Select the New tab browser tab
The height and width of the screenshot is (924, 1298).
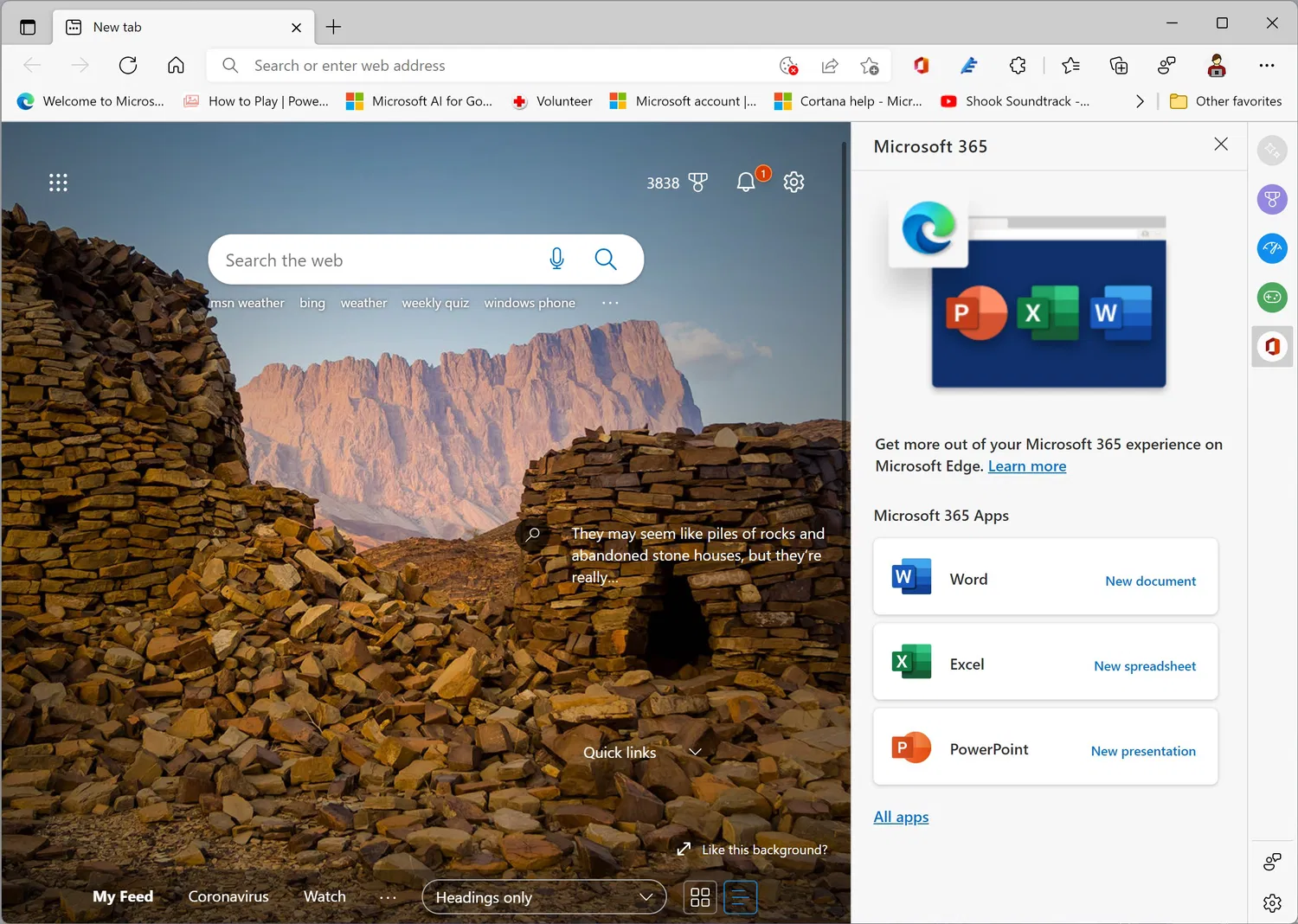point(183,27)
